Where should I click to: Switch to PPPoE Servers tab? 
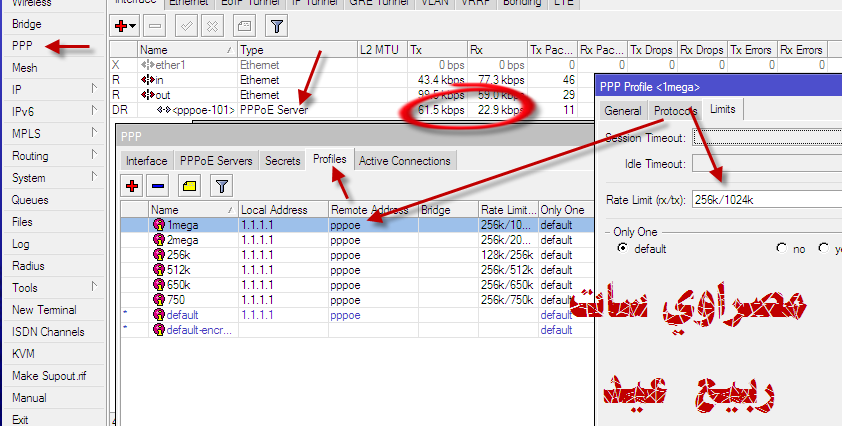[x=216, y=161]
